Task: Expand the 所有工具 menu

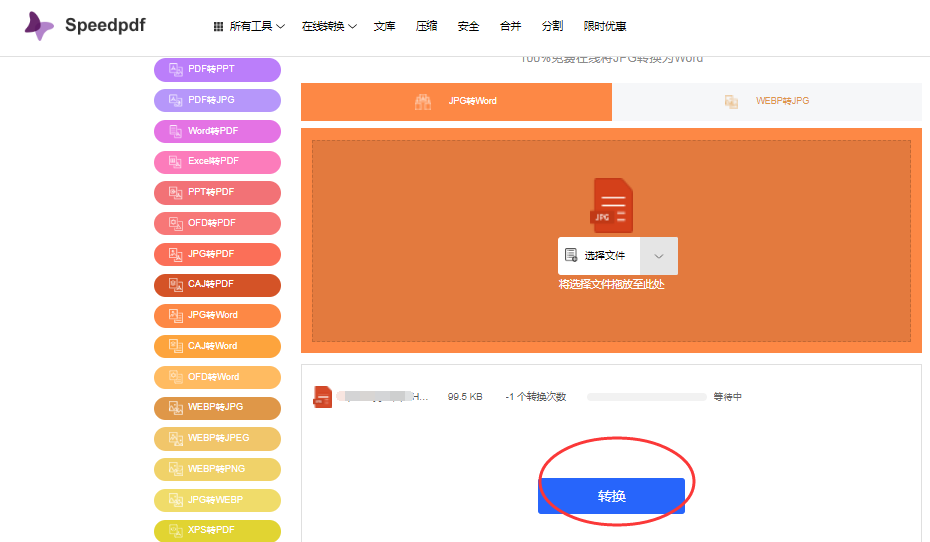Action: coord(249,27)
